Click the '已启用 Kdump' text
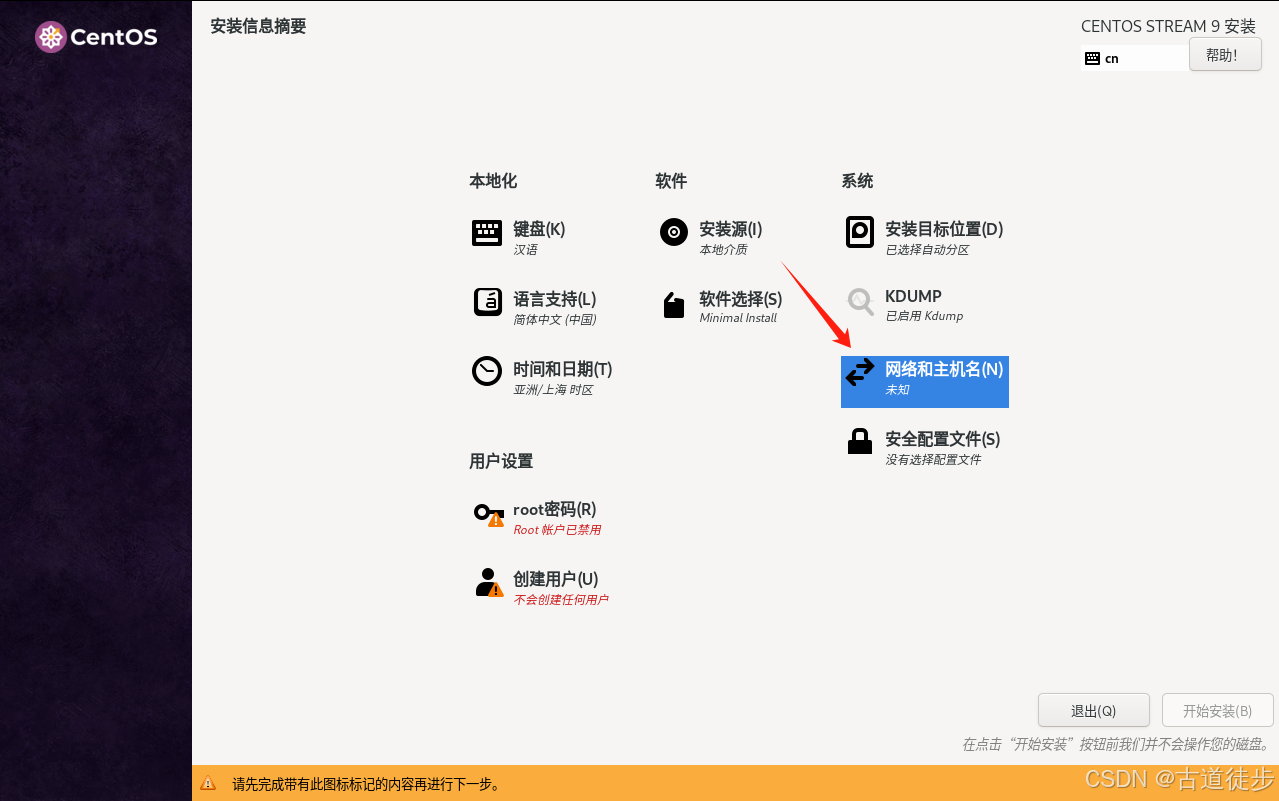The width and height of the screenshot is (1279, 801). 924,316
